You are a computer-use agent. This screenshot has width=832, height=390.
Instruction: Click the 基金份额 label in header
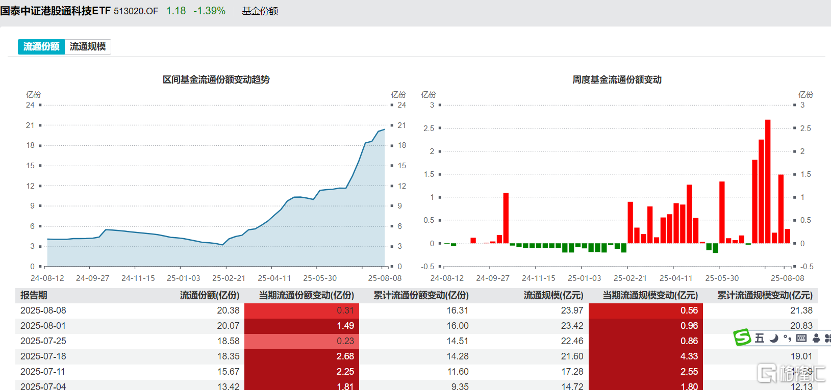(x=260, y=11)
